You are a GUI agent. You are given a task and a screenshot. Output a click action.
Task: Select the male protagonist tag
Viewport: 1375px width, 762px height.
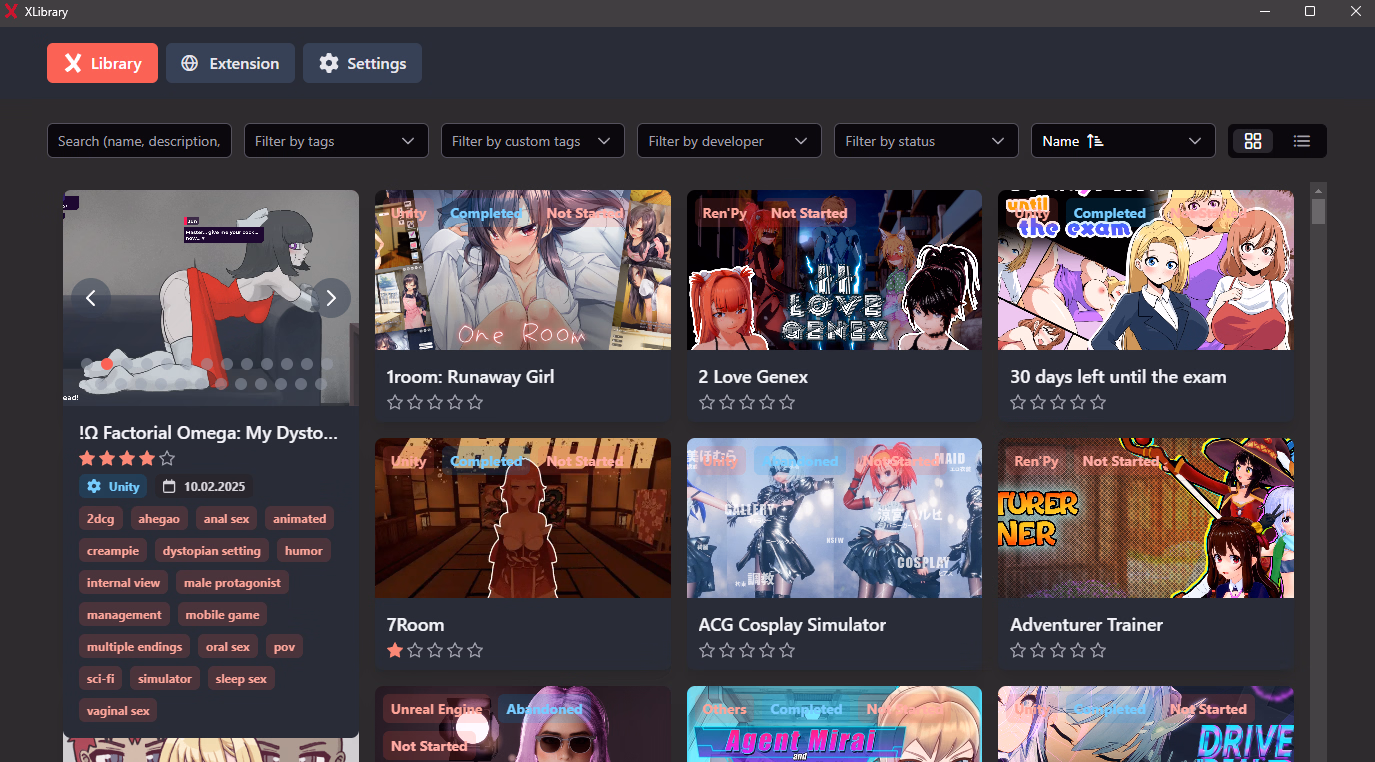coord(233,583)
